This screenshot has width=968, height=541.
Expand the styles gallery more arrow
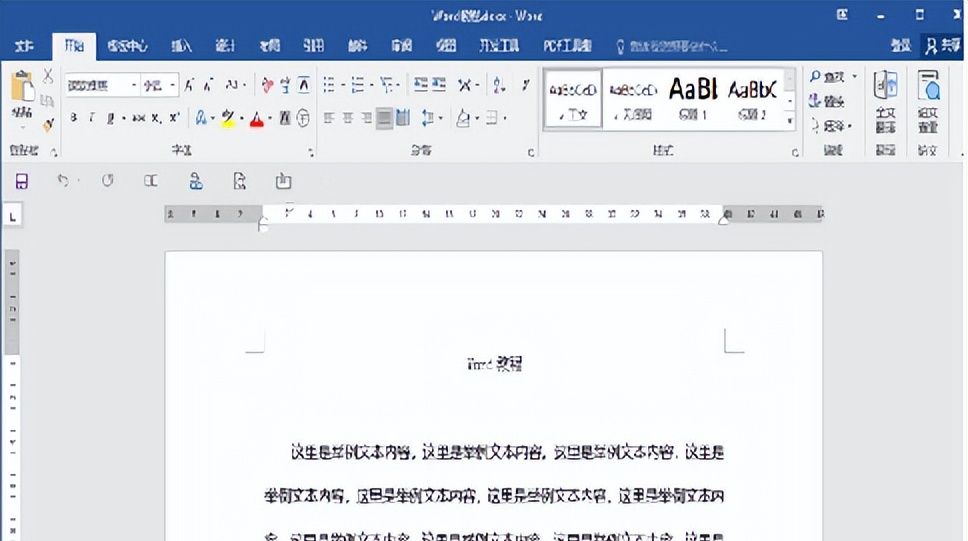pos(790,121)
